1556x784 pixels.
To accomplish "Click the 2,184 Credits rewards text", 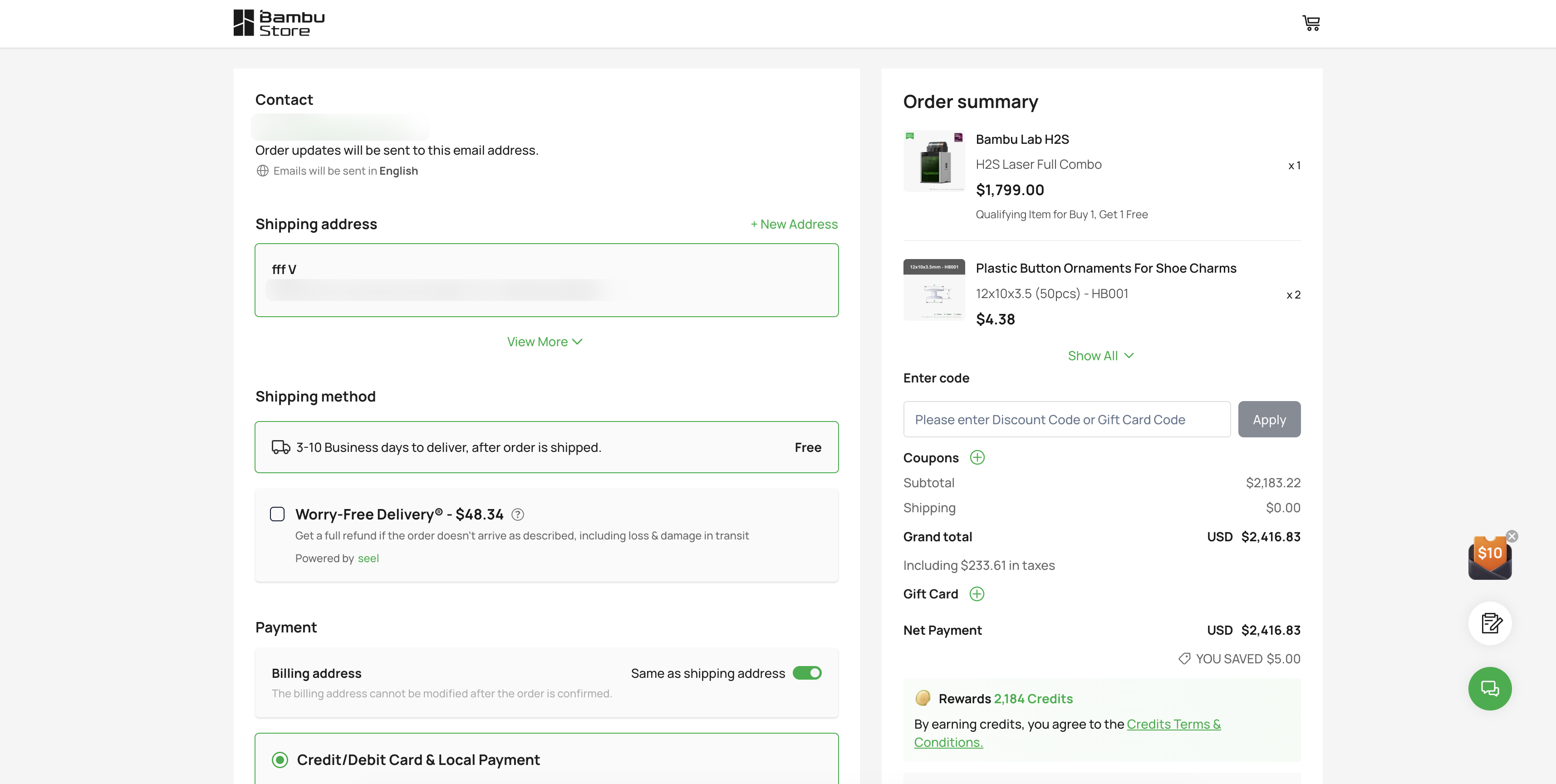I will click(1033, 698).
